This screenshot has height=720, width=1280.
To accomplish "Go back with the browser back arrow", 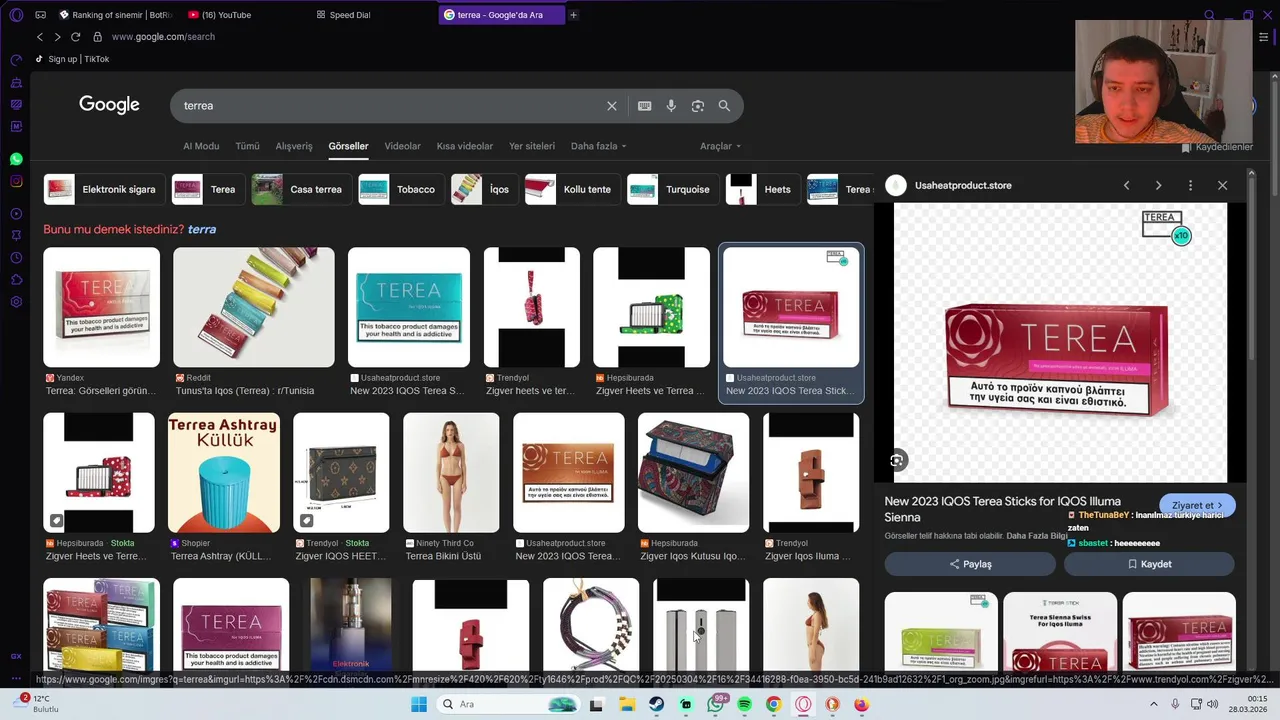I will click(40, 37).
